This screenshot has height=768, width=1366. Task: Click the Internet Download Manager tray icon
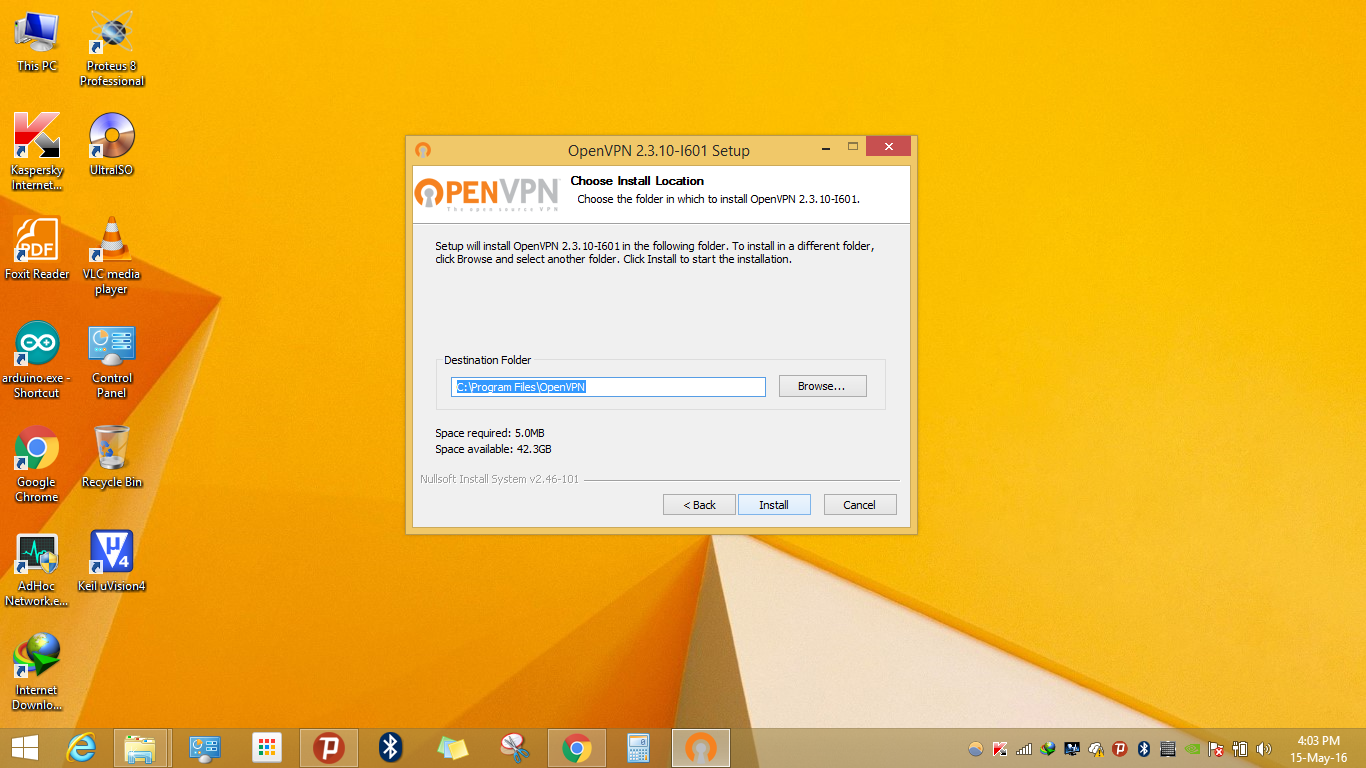(x=1048, y=748)
